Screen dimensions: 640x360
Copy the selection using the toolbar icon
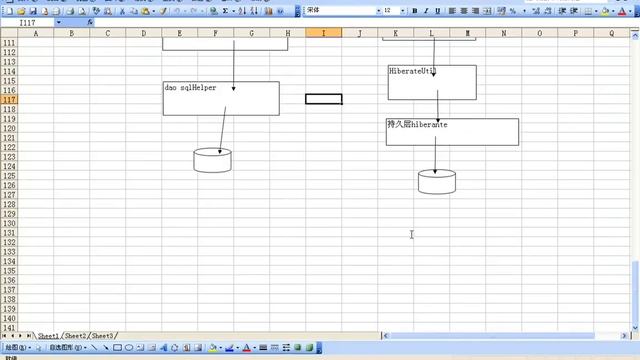click(x=133, y=11)
